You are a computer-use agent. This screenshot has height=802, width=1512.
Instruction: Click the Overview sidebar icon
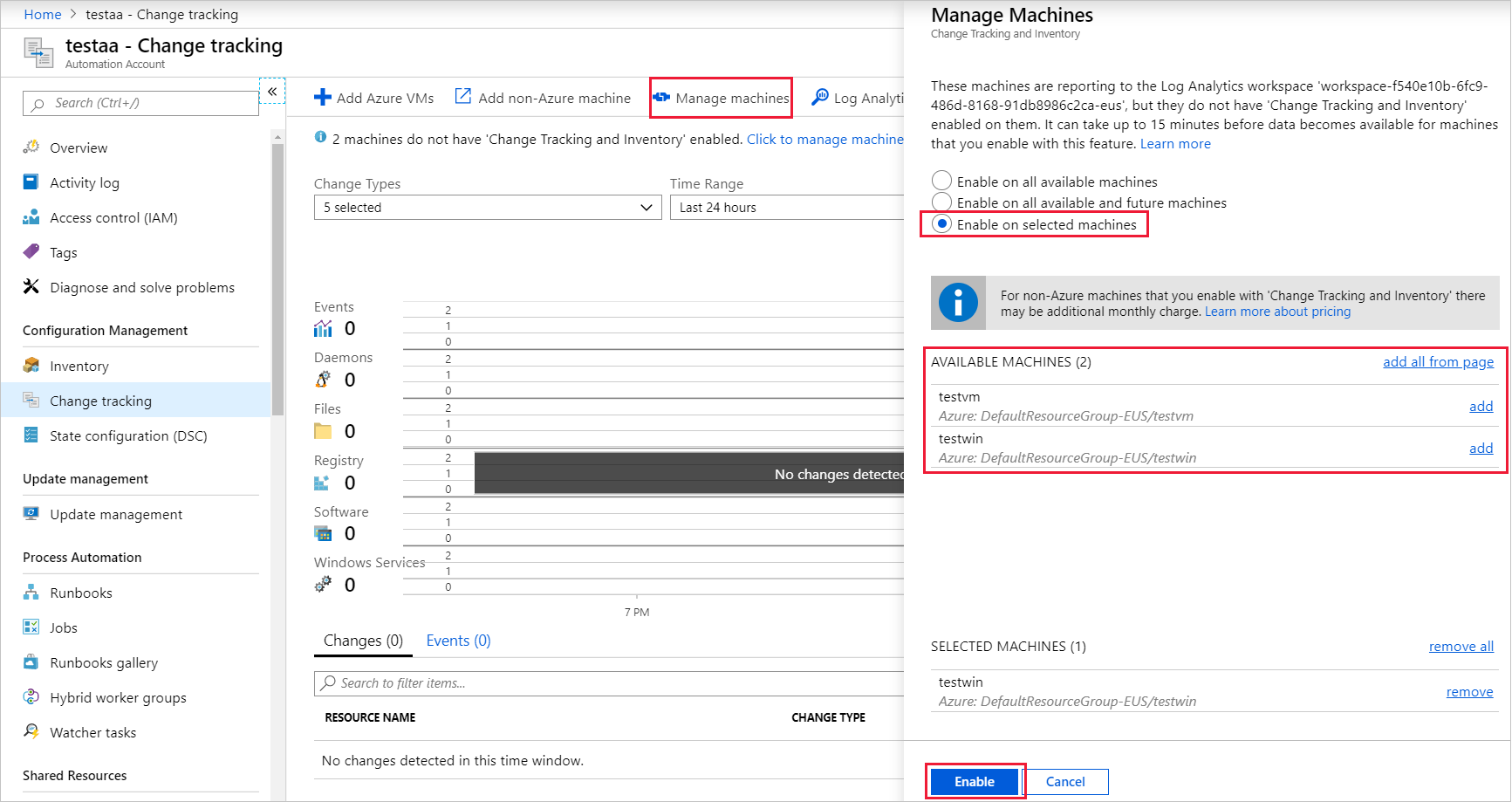click(31, 147)
